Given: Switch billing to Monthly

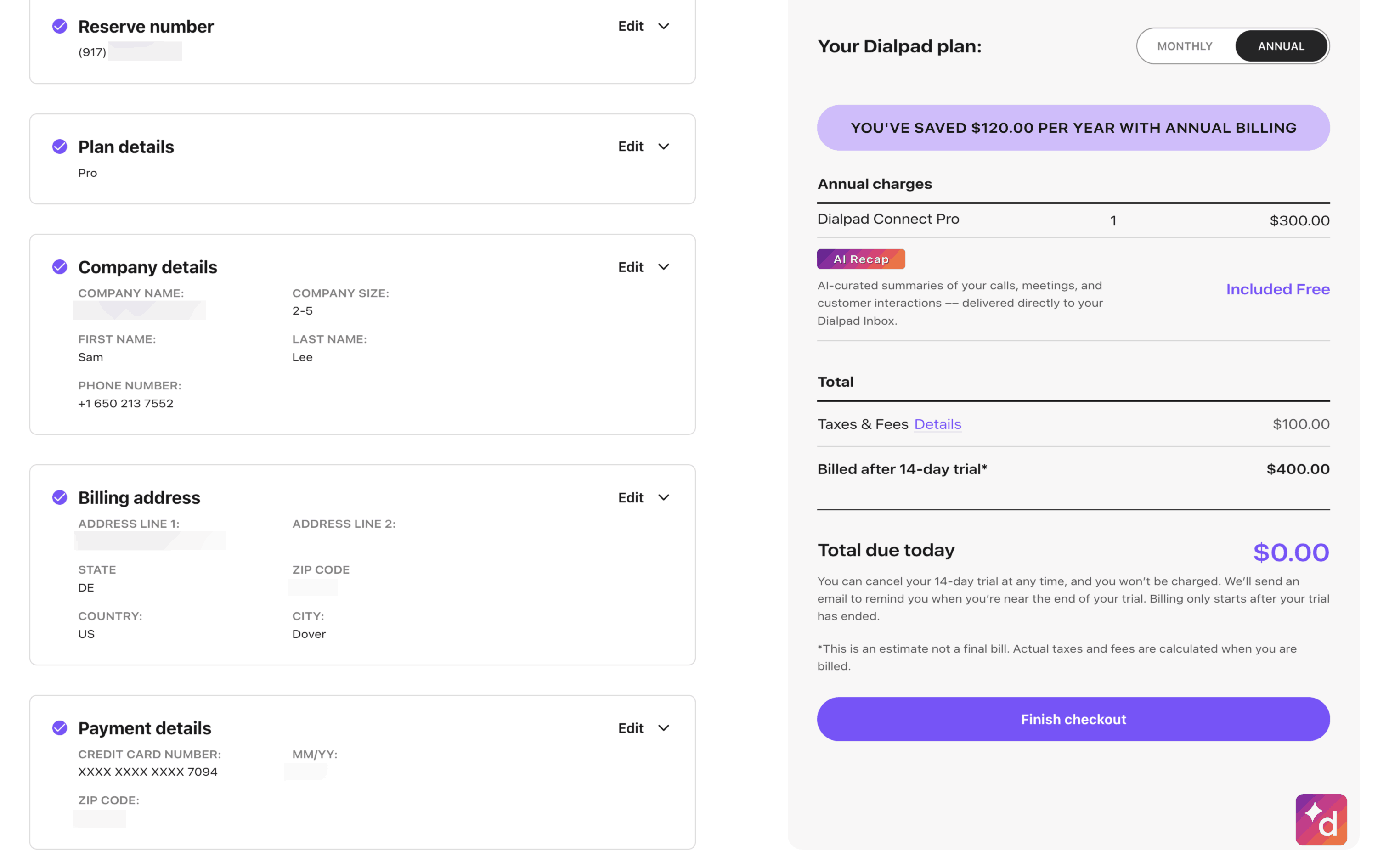Looking at the screenshot, I should pos(1184,46).
